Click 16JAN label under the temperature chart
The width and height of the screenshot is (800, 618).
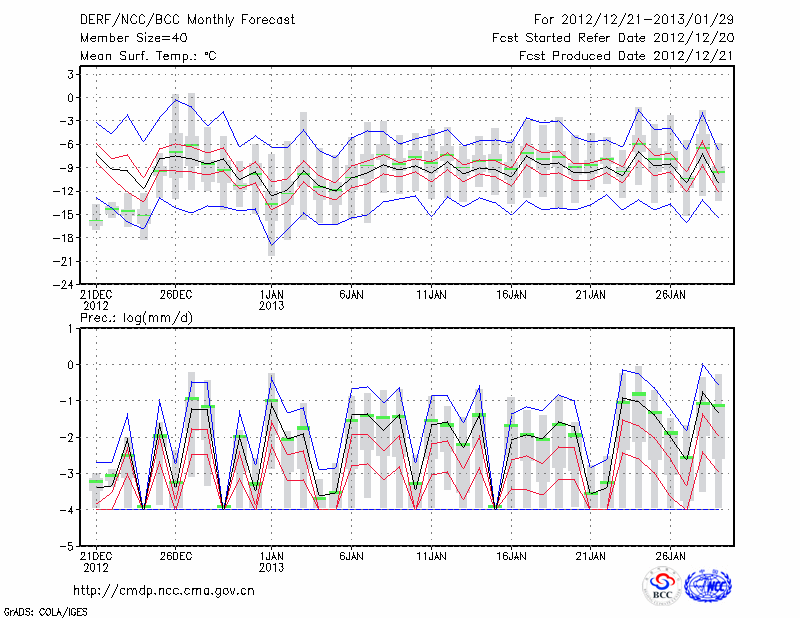[x=511, y=295]
